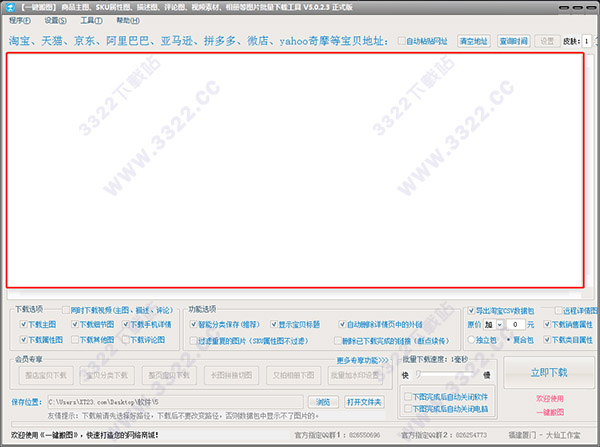600x447 pixels.
Task: Click the 批量下载速度 slider handle
Action: click(x=419, y=374)
